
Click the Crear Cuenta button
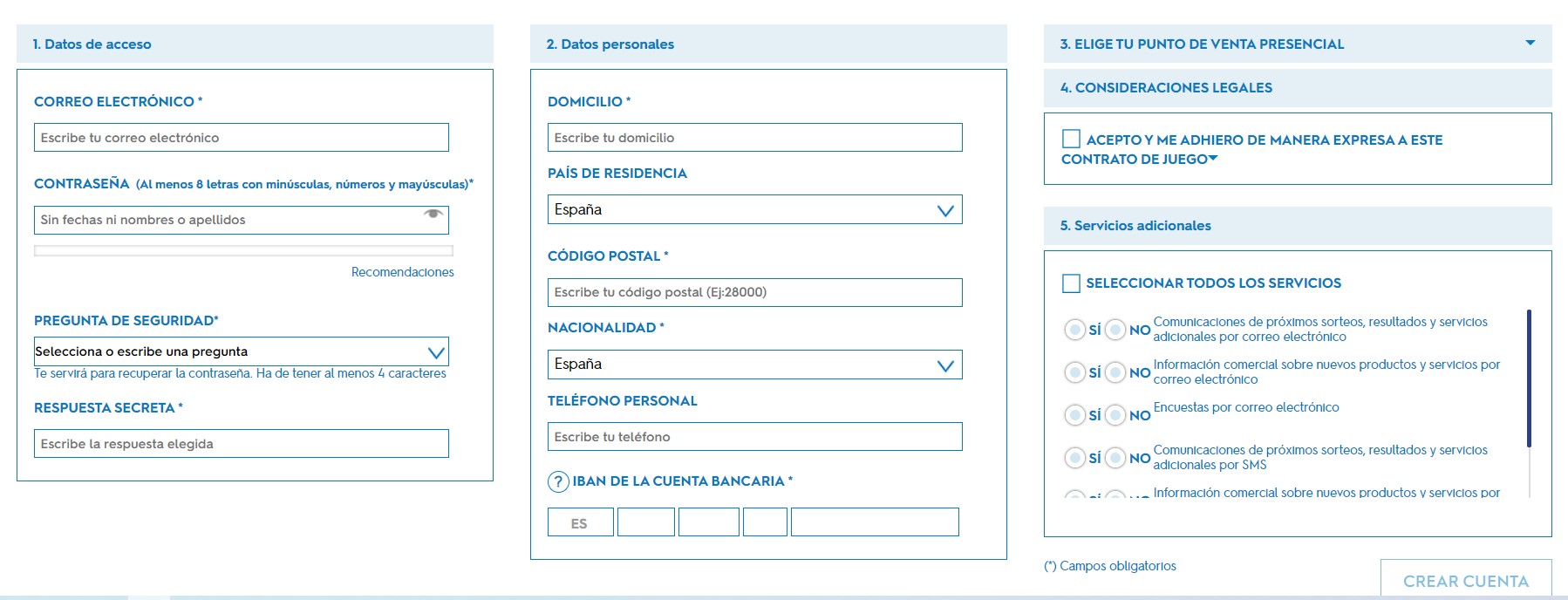tap(1466, 580)
